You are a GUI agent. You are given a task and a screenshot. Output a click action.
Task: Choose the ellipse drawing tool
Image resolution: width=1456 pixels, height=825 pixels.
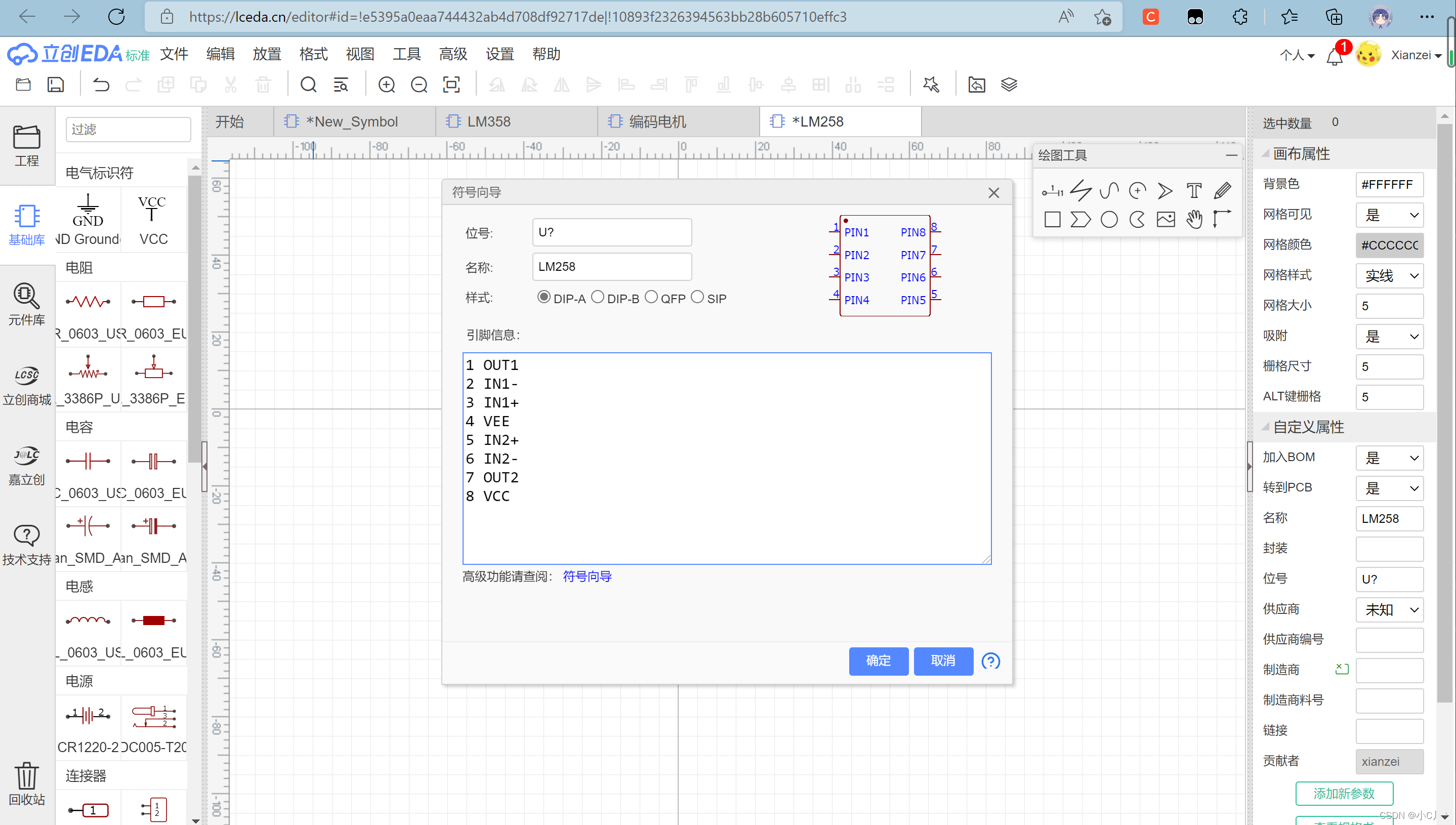click(1109, 219)
